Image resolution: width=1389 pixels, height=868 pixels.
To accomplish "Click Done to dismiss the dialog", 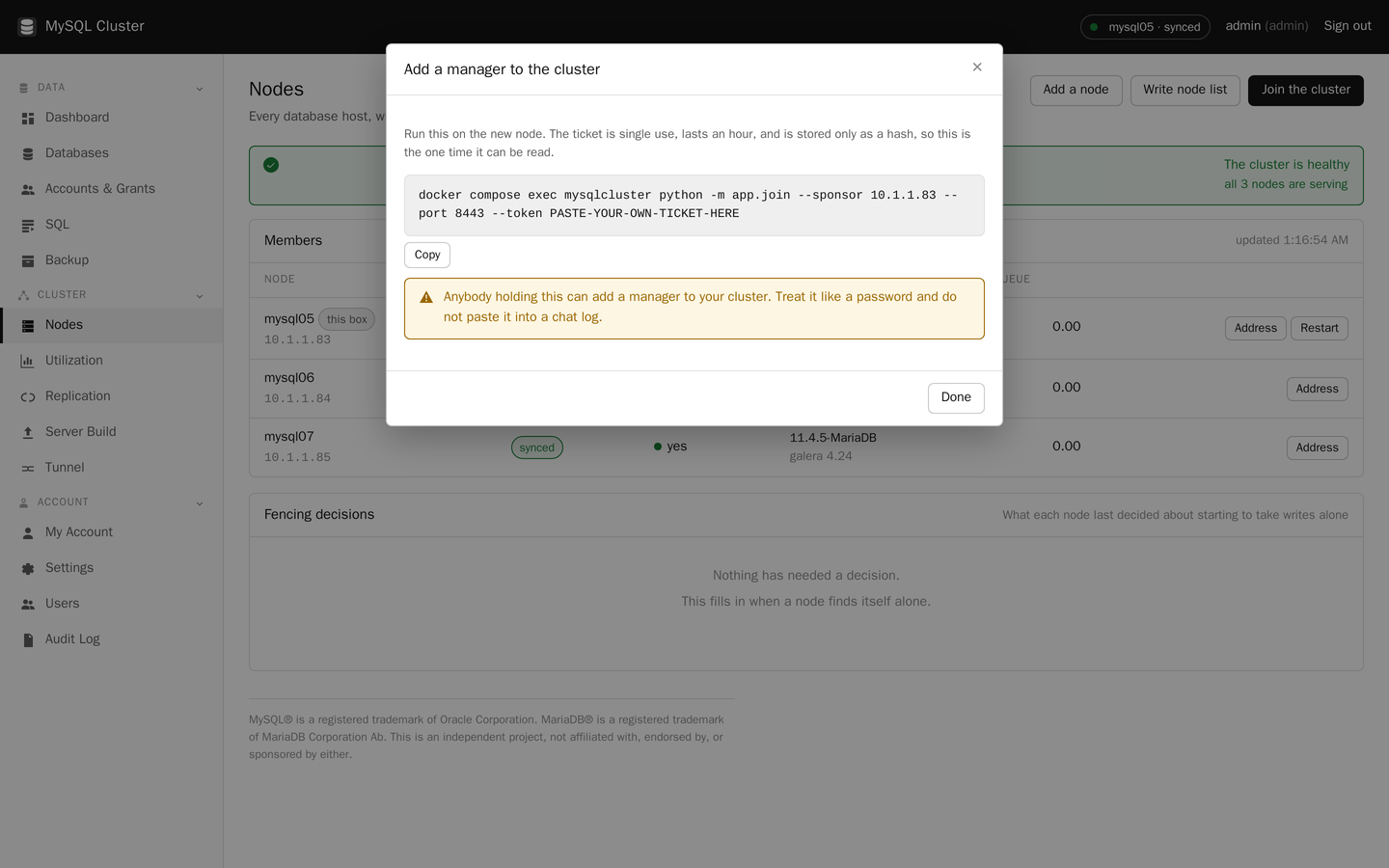I will (x=956, y=397).
